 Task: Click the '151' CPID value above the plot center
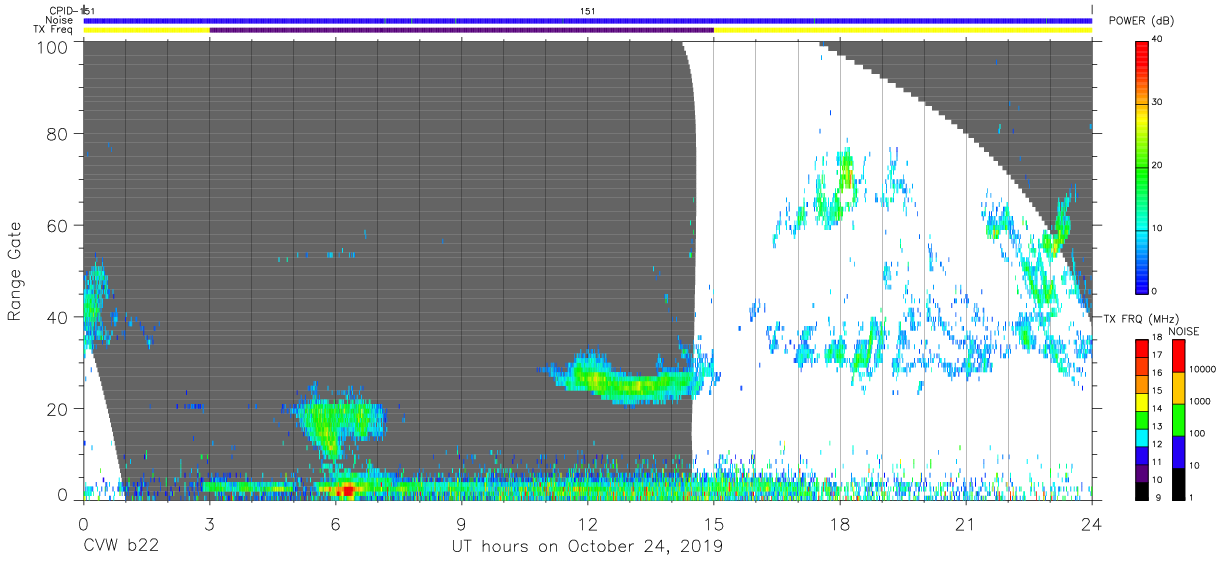point(588,11)
